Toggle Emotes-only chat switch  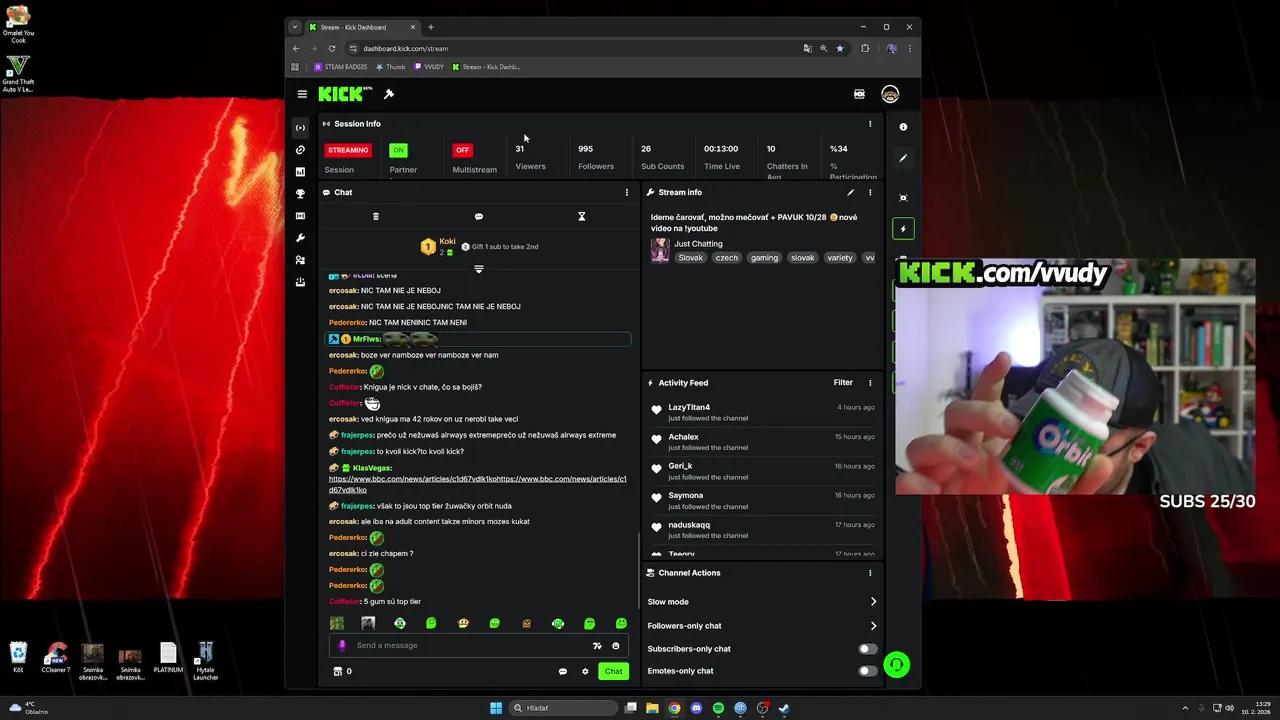pos(868,671)
